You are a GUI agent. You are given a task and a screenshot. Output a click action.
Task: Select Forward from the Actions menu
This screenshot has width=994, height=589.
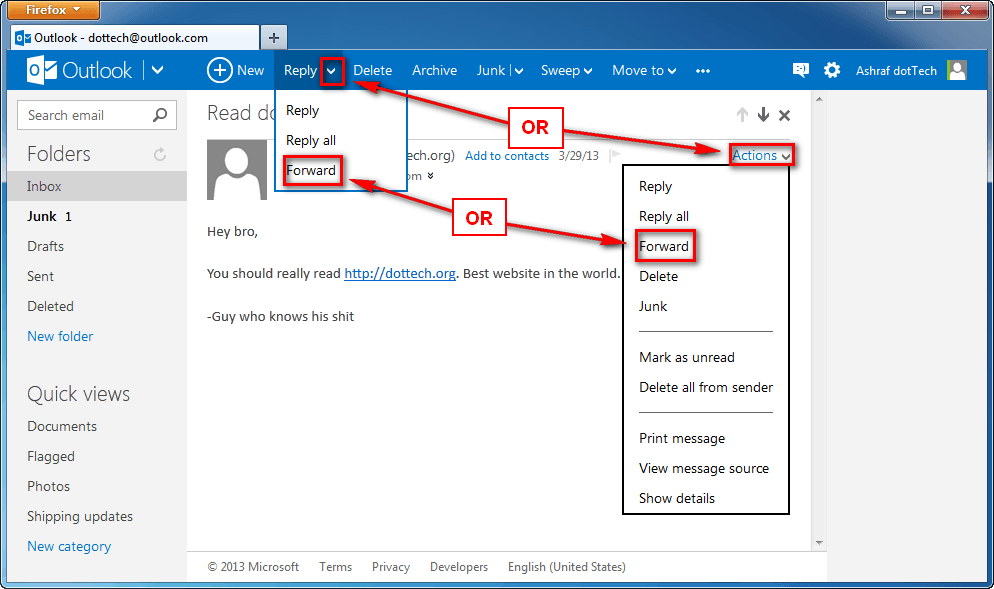(665, 245)
